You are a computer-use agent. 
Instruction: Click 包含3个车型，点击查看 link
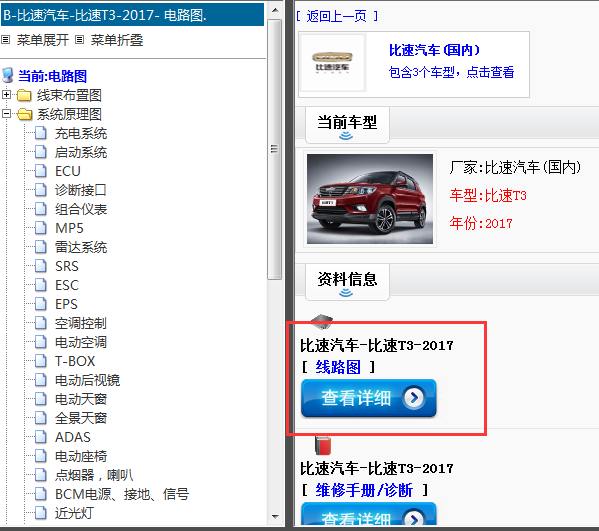(x=451, y=72)
